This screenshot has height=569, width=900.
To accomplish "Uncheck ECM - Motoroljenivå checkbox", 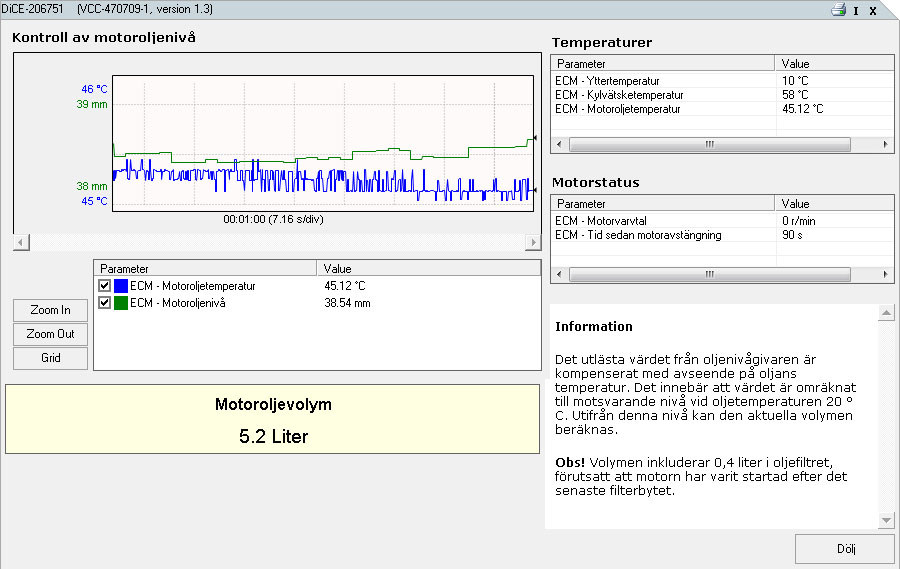I will pos(105,303).
